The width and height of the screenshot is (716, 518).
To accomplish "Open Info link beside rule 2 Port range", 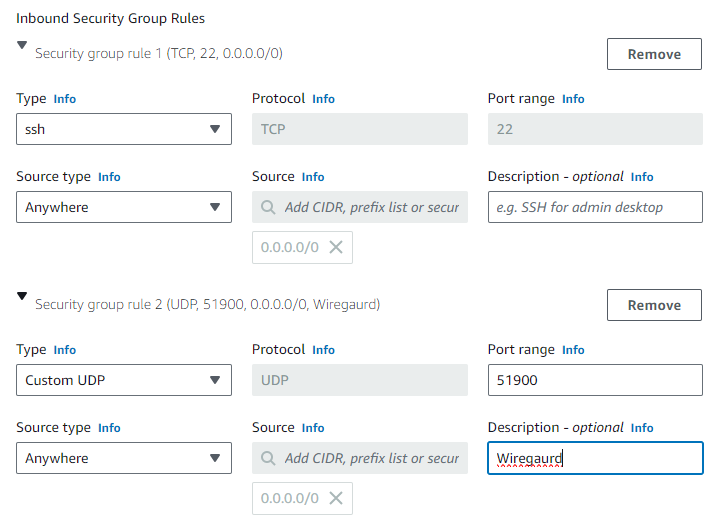I will click(x=573, y=350).
